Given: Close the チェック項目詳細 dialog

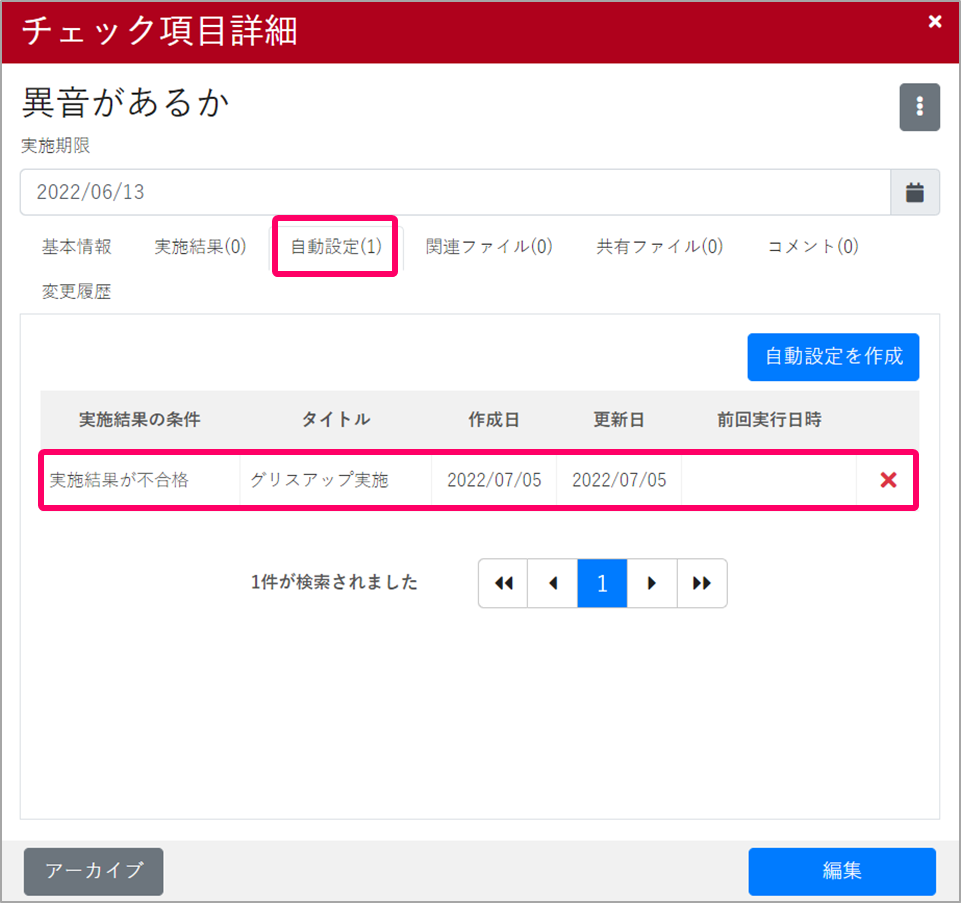Looking at the screenshot, I should pyautogui.click(x=935, y=22).
